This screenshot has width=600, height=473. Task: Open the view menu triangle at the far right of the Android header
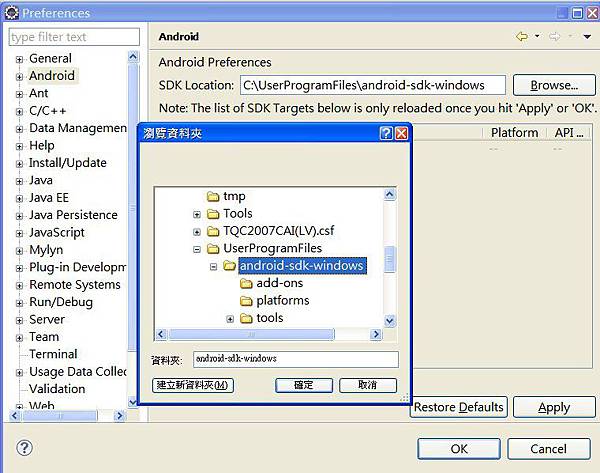click(587, 37)
